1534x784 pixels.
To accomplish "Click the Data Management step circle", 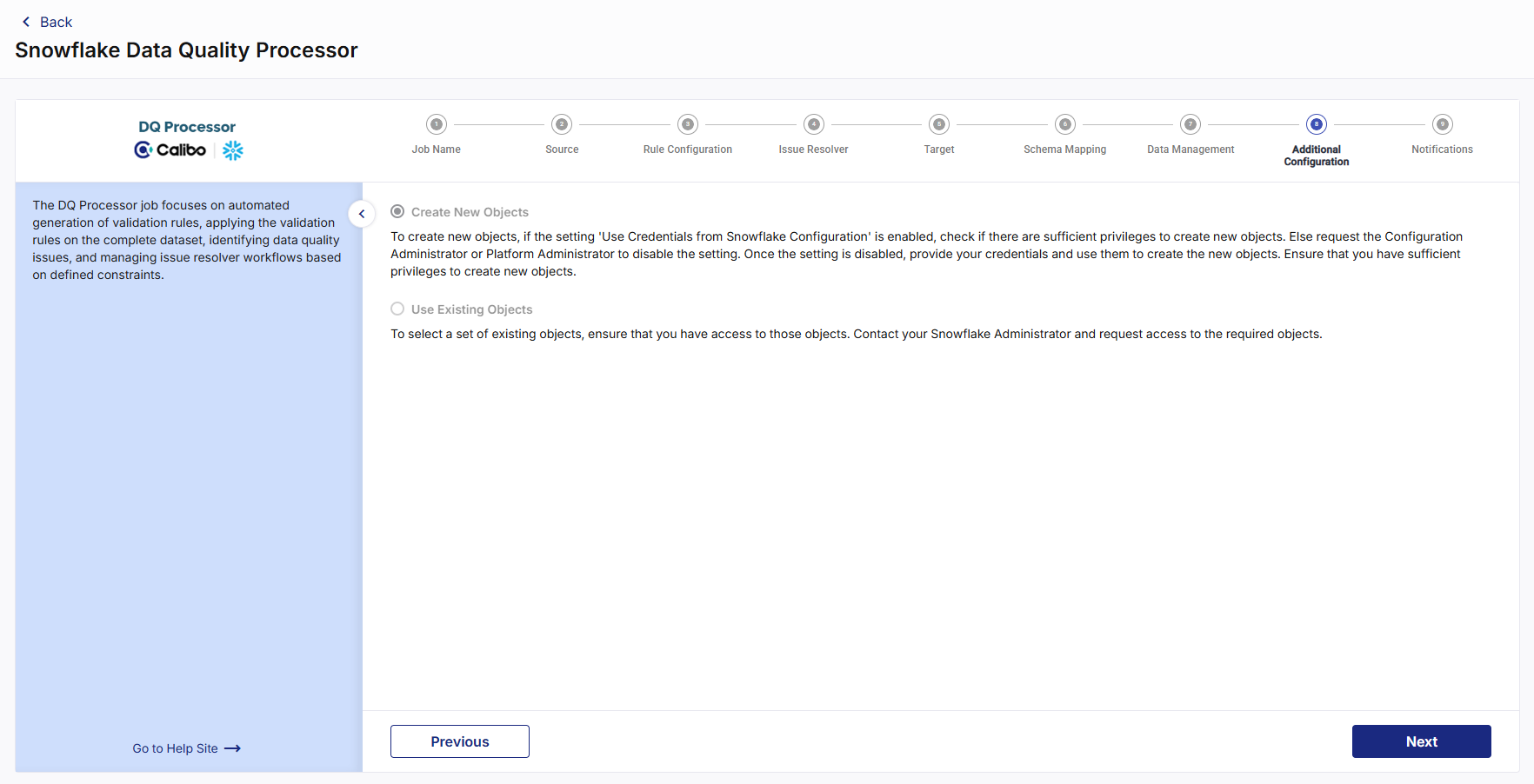I will click(x=1191, y=124).
